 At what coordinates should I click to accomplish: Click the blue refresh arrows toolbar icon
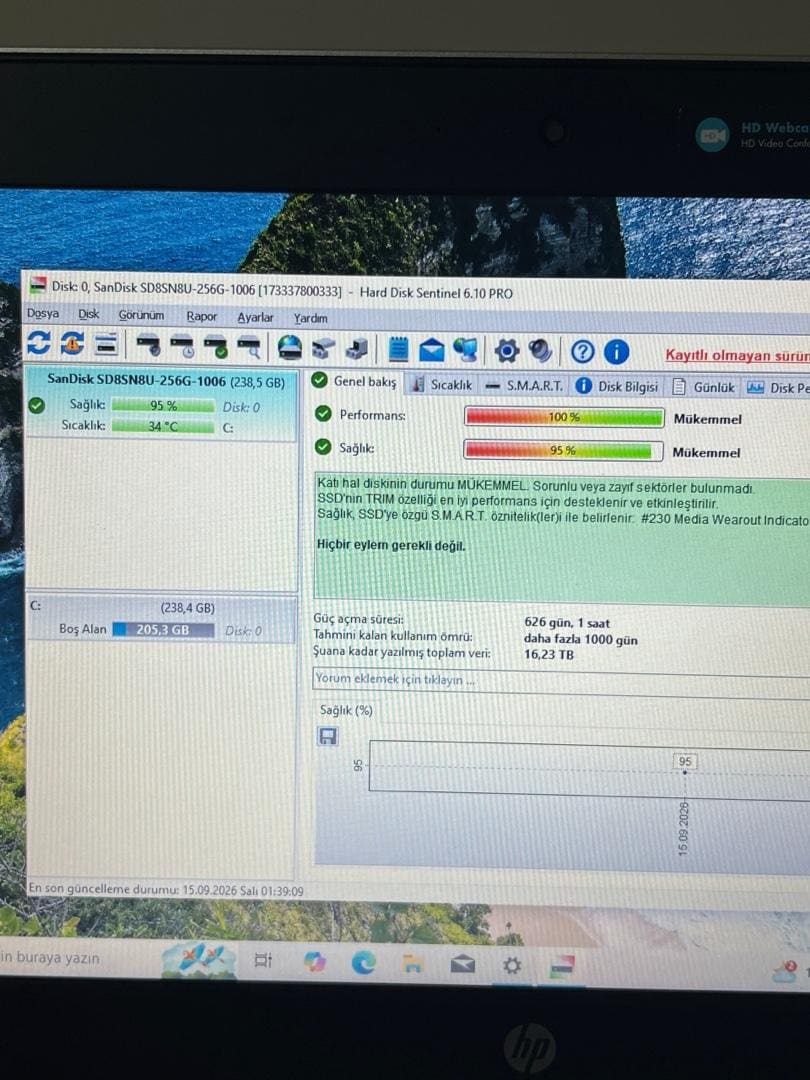39,343
